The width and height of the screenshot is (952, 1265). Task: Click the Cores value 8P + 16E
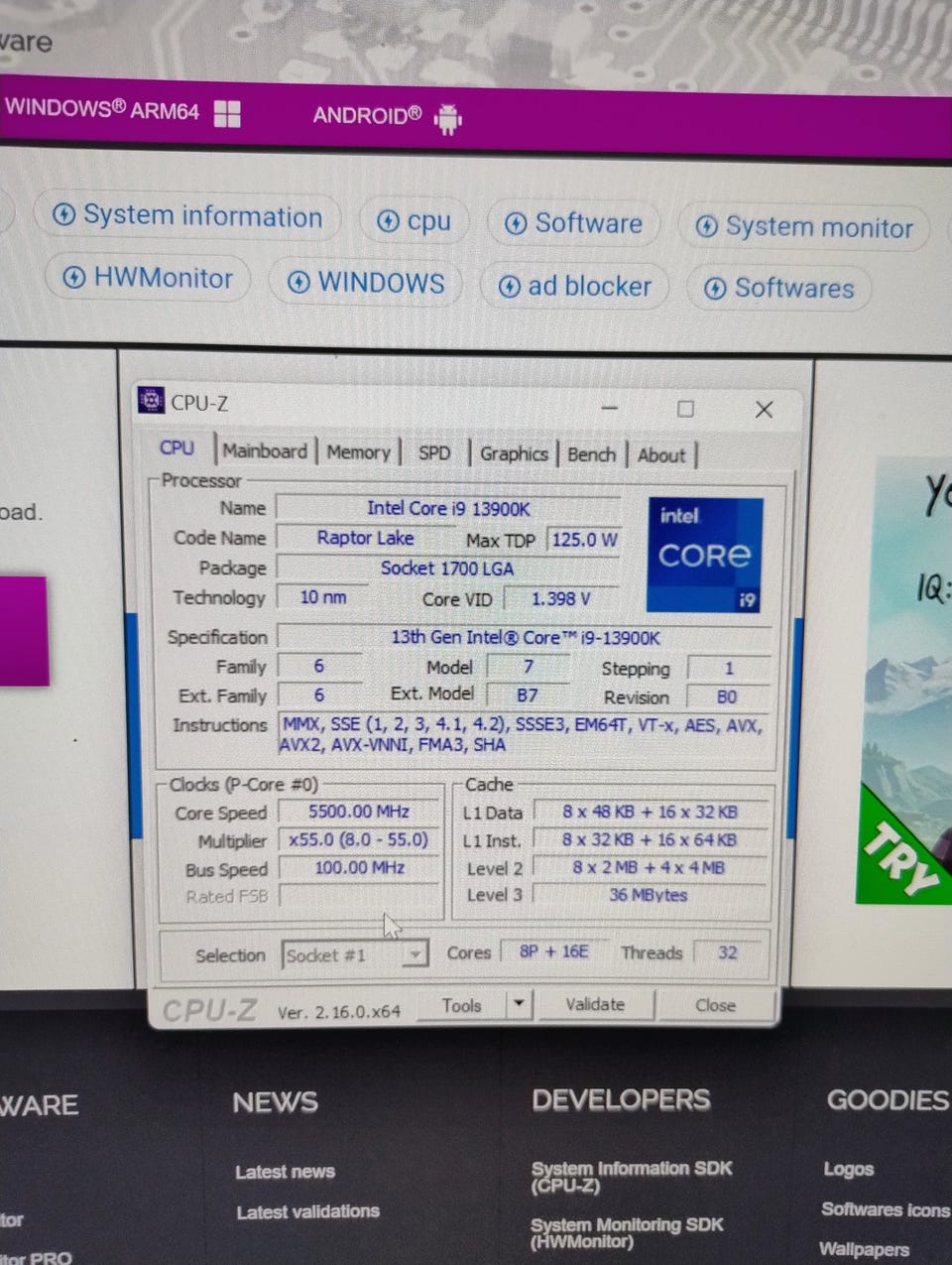(x=553, y=951)
